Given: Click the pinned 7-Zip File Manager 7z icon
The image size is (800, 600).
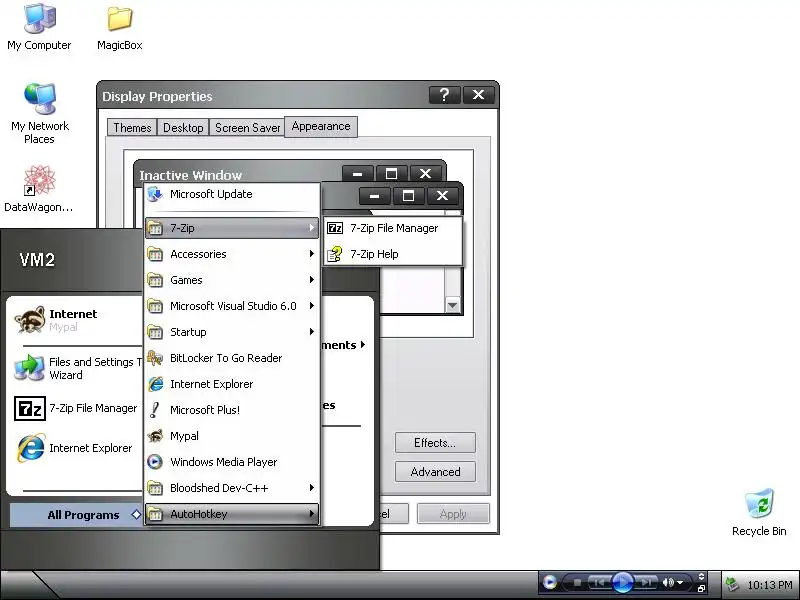Looking at the screenshot, I should point(30,408).
